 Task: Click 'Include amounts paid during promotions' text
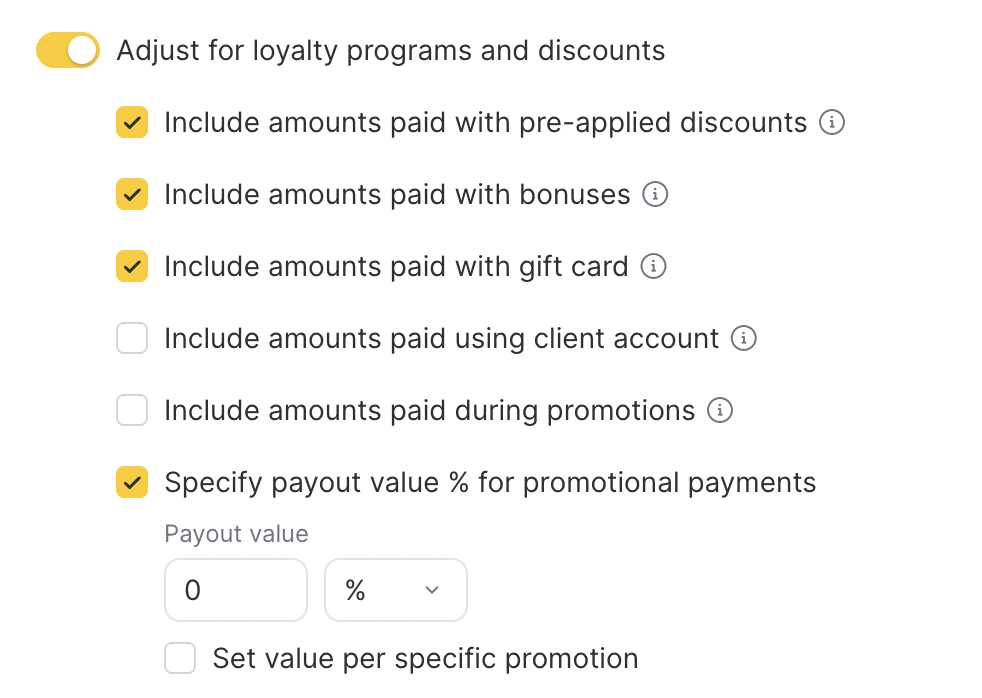(429, 411)
